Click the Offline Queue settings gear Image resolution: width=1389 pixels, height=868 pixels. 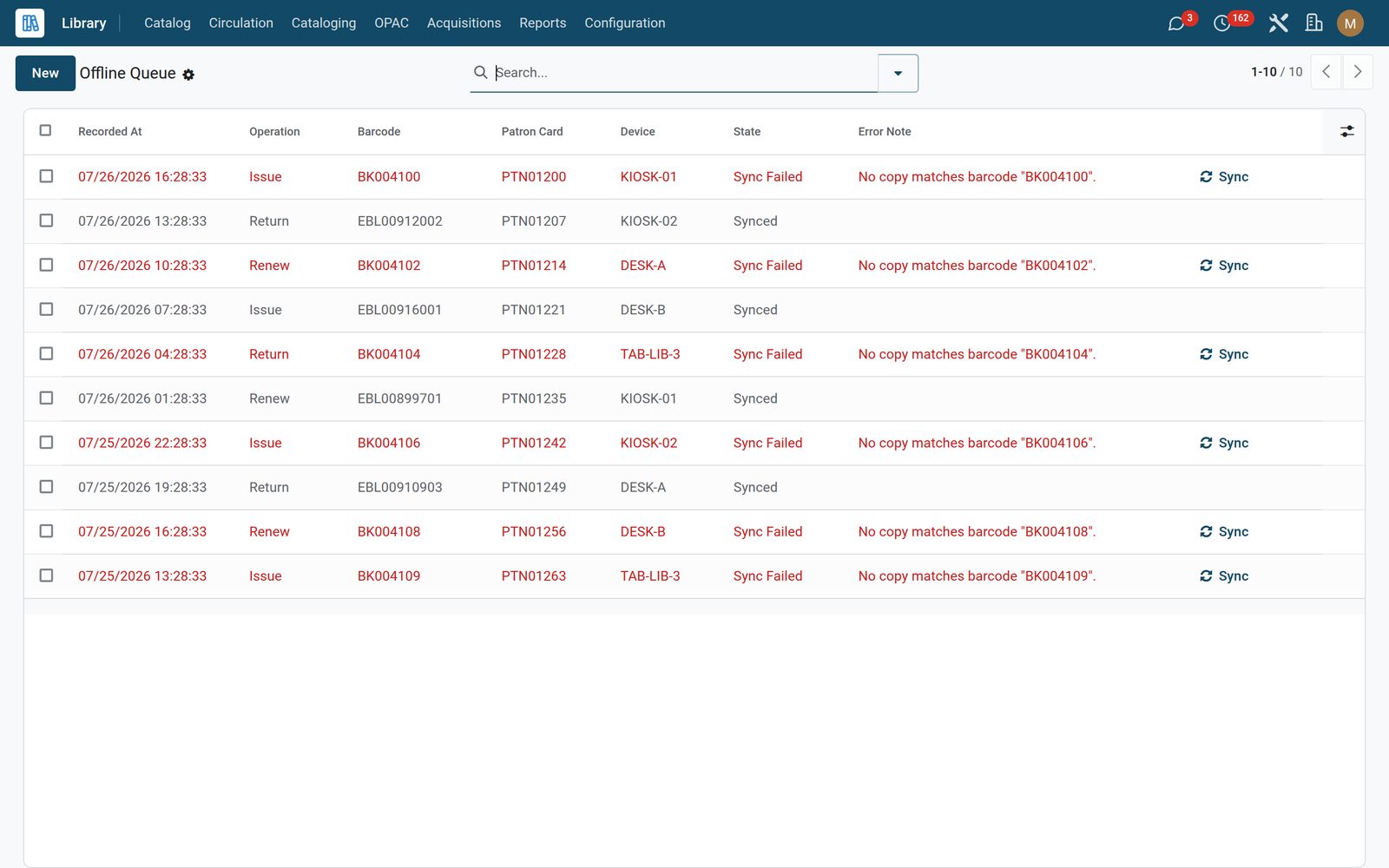pos(188,75)
